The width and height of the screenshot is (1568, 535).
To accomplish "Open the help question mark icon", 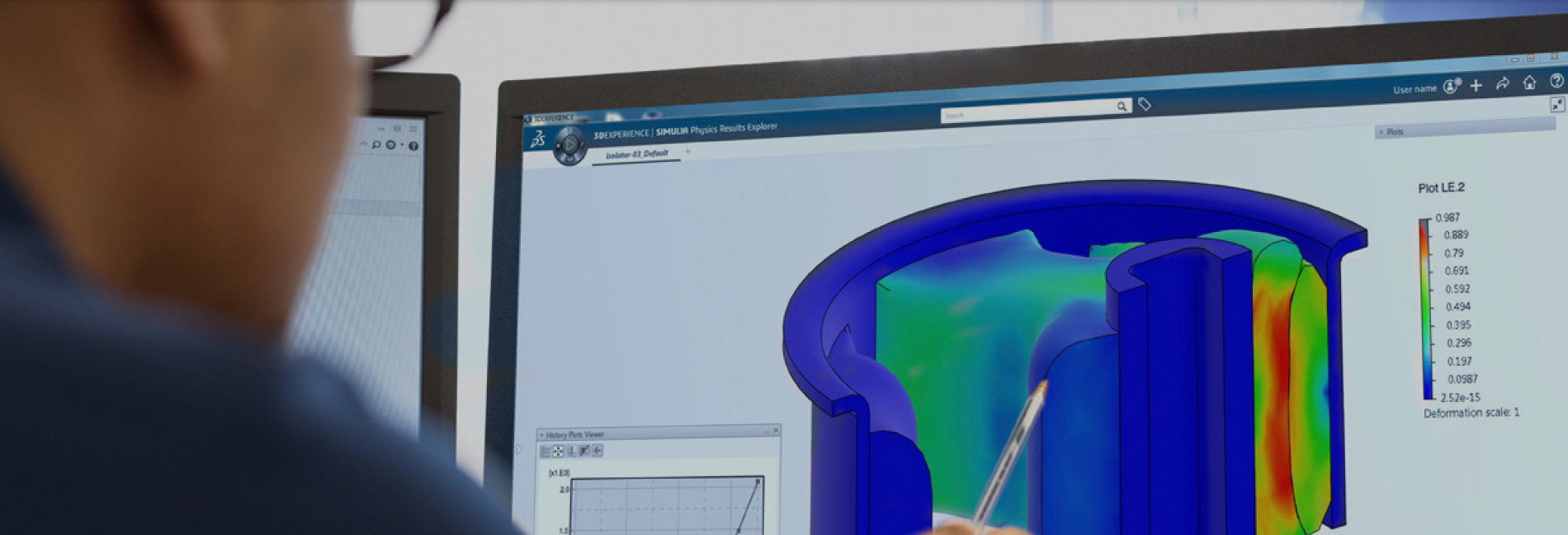I will [1556, 81].
